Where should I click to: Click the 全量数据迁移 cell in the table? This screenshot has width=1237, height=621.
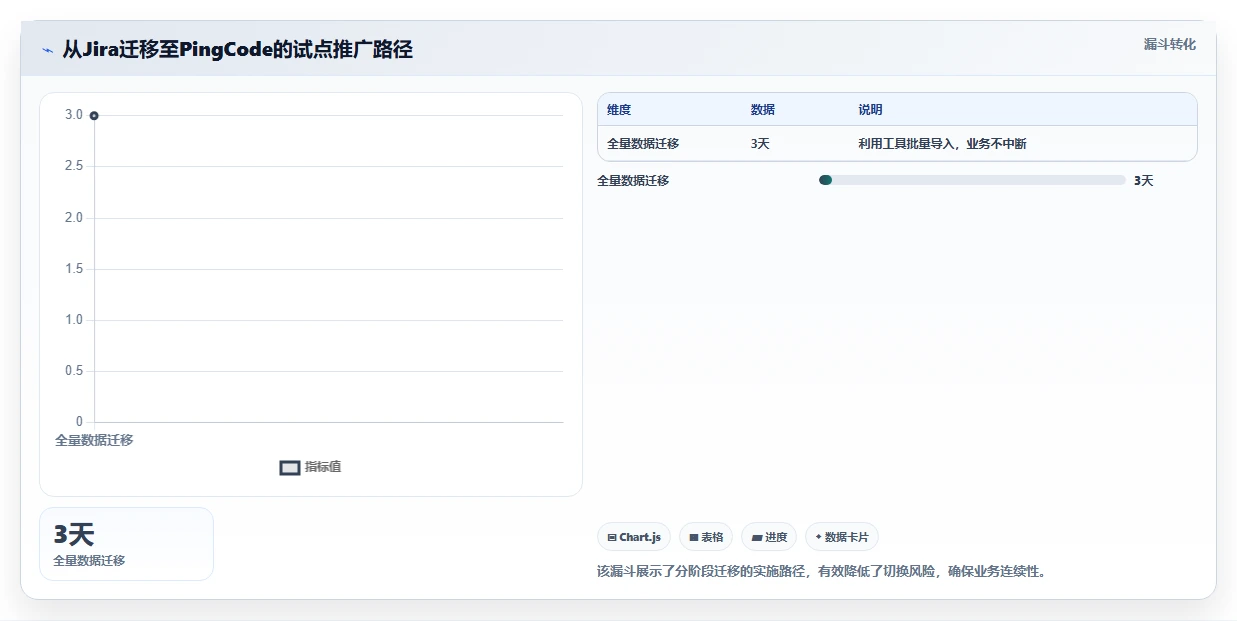(643, 144)
